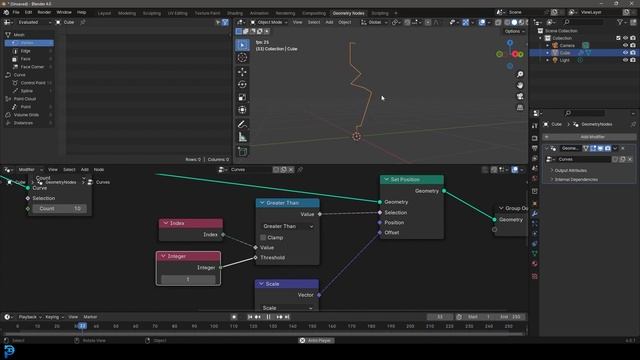
Task: Click the Spline domain row
Action: coord(29,91)
